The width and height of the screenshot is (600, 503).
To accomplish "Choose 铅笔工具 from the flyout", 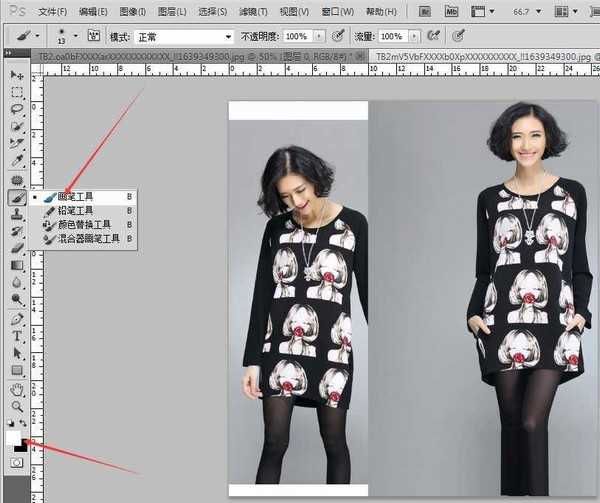I will (76, 211).
